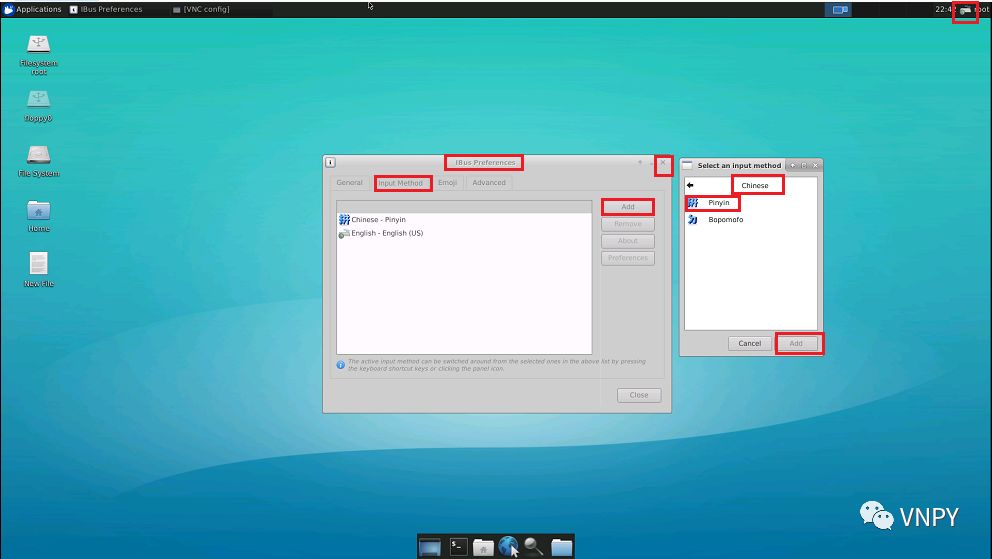Click Add in Select an input method dialog
This screenshot has height=559, width=992.
(796, 343)
